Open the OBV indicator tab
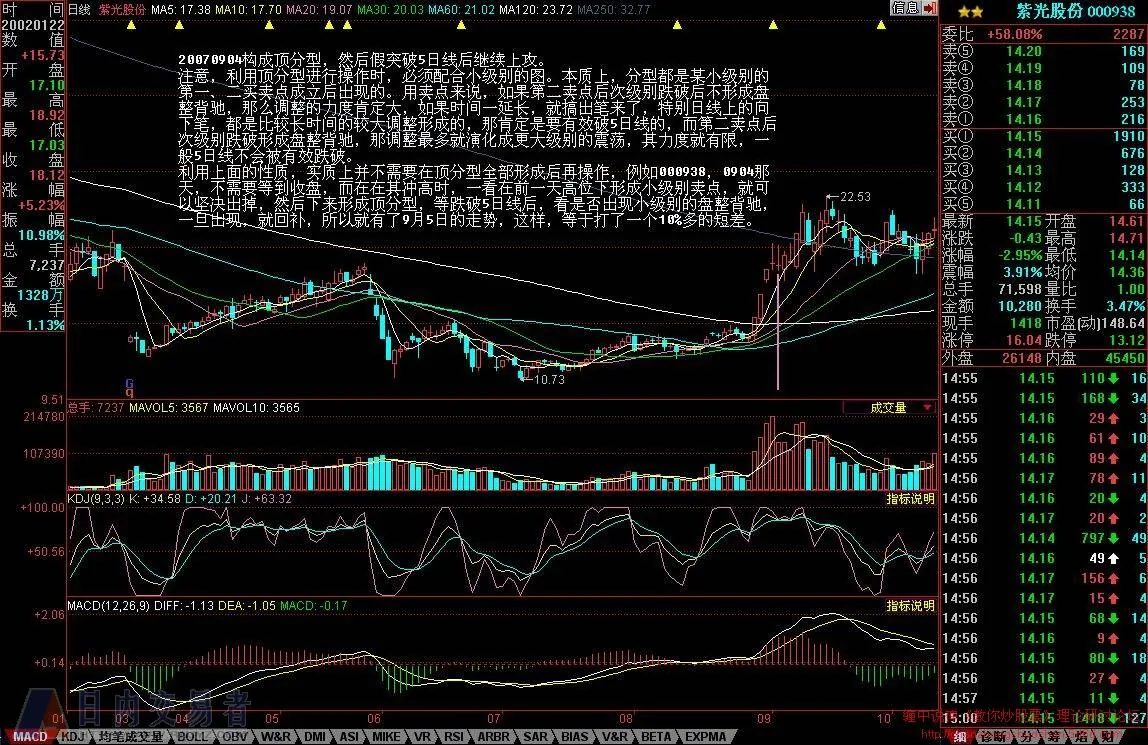The height and width of the screenshot is (745, 1148). pos(234,736)
